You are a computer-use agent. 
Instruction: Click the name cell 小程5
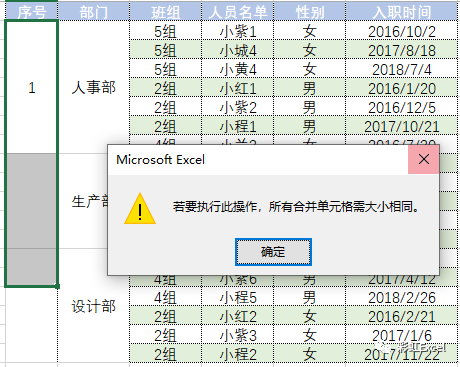pos(238,297)
